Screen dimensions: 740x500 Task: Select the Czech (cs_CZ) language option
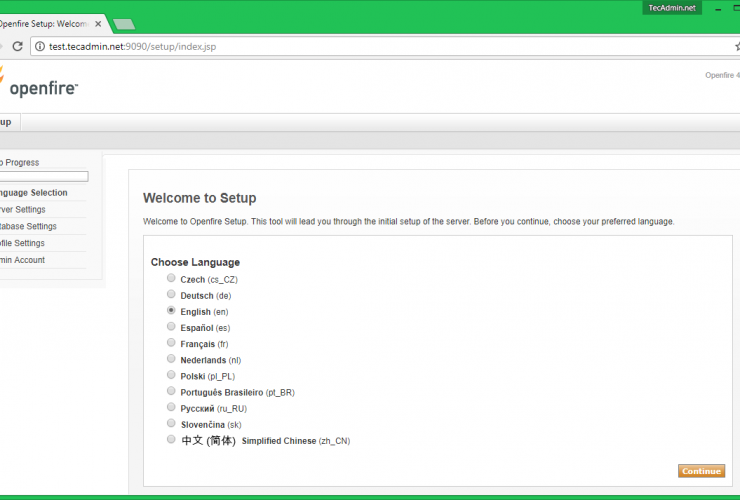171,279
